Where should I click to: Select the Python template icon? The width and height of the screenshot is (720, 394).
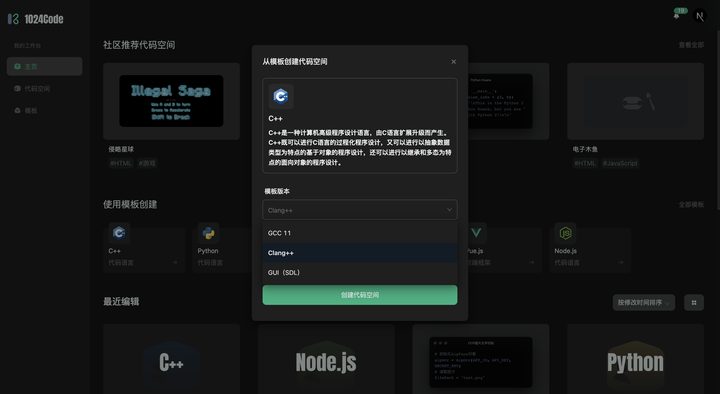pos(208,233)
